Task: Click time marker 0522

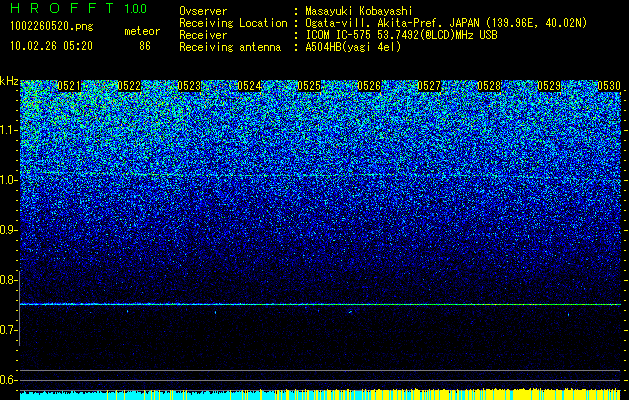Action: tap(129, 86)
